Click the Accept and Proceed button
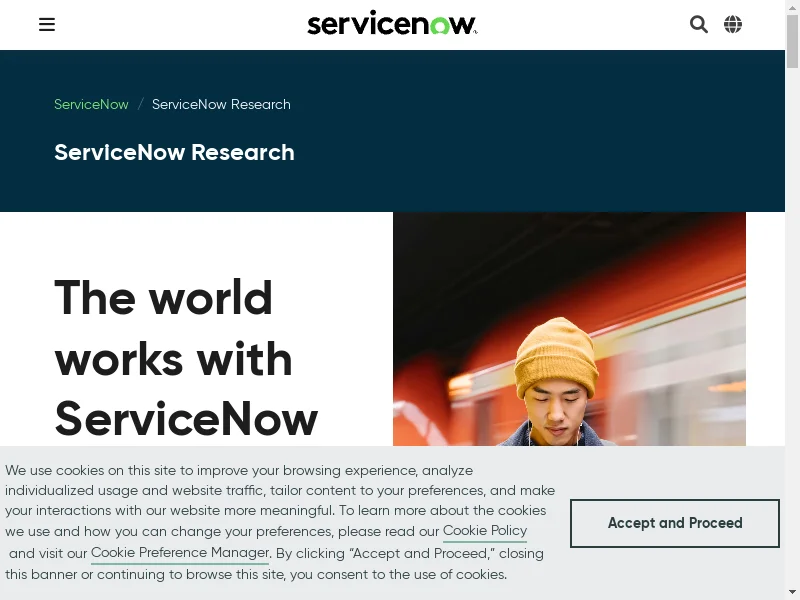This screenshot has height=600, width=800. pyautogui.click(x=674, y=523)
